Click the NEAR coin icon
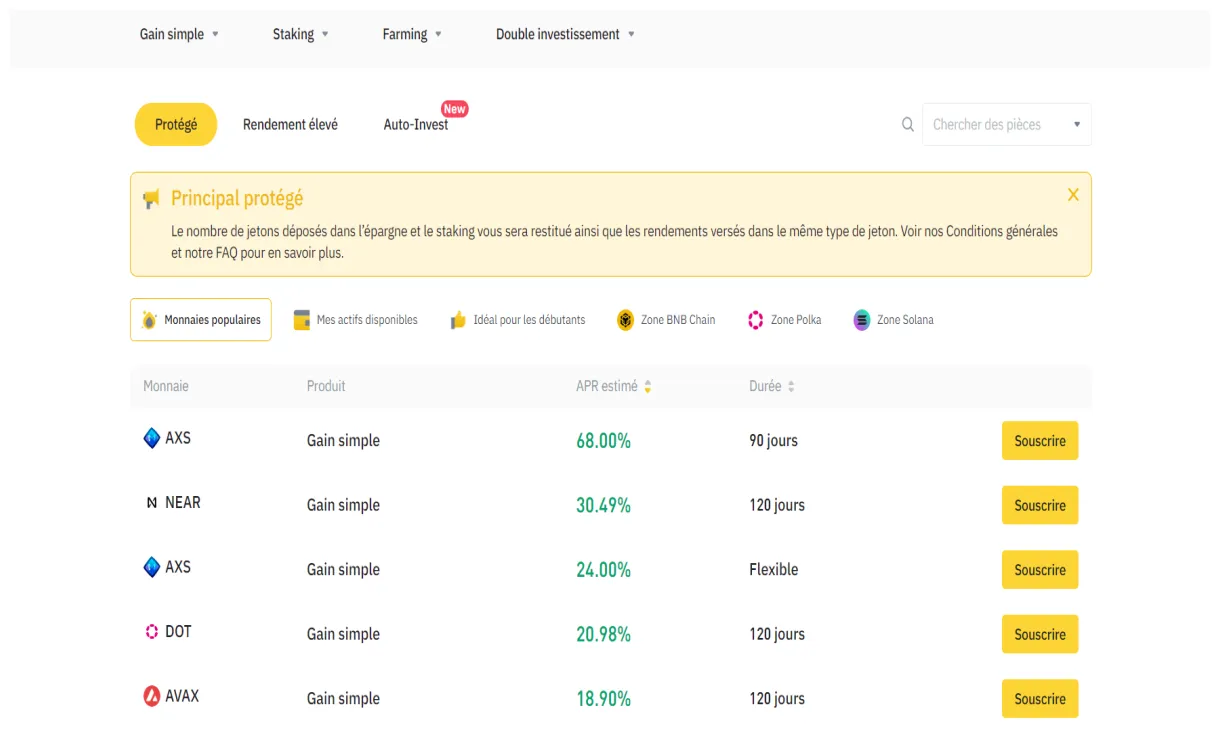The width and height of the screenshot is (1220, 740). pos(152,503)
